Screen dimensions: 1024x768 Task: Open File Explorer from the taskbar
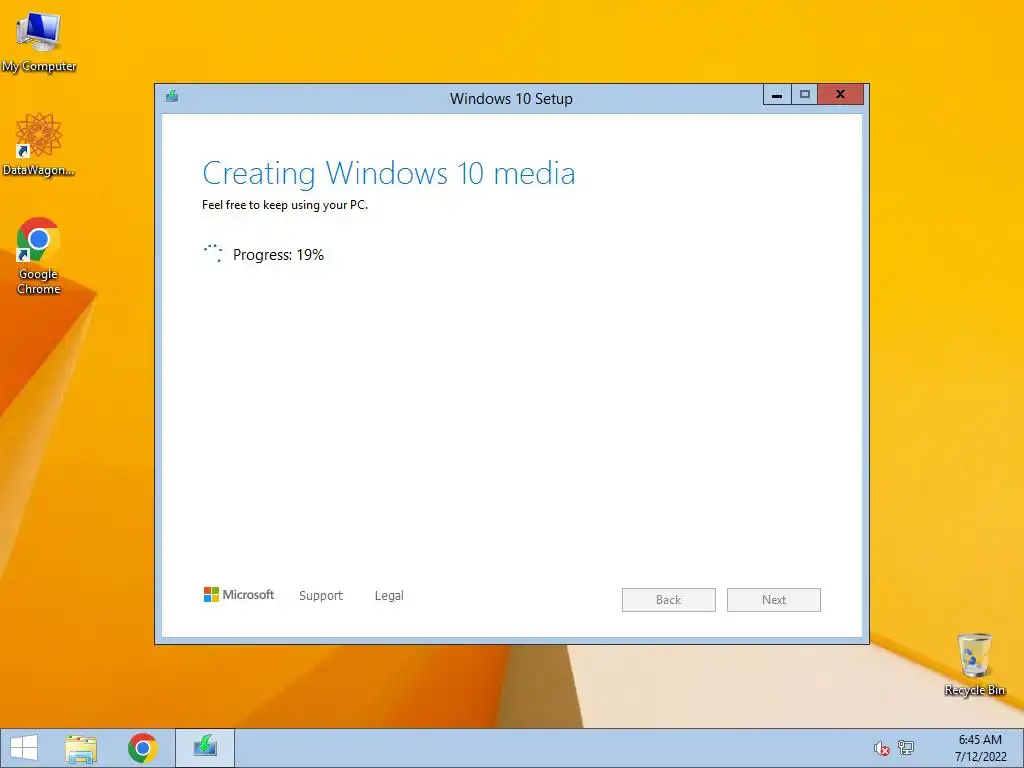[x=81, y=748]
